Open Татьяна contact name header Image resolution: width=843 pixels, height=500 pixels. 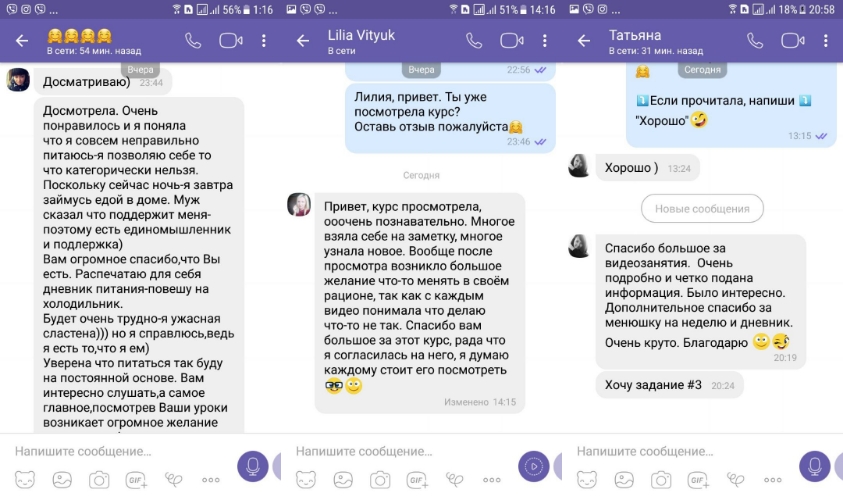635,35
